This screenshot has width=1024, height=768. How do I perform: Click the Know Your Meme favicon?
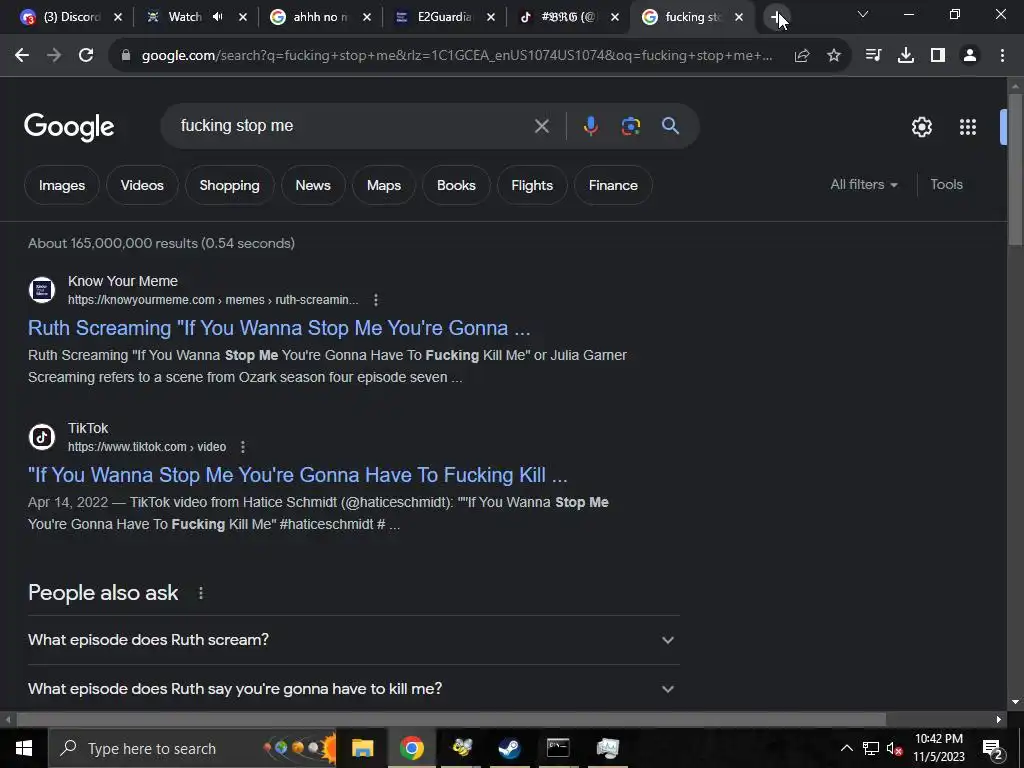[42, 290]
